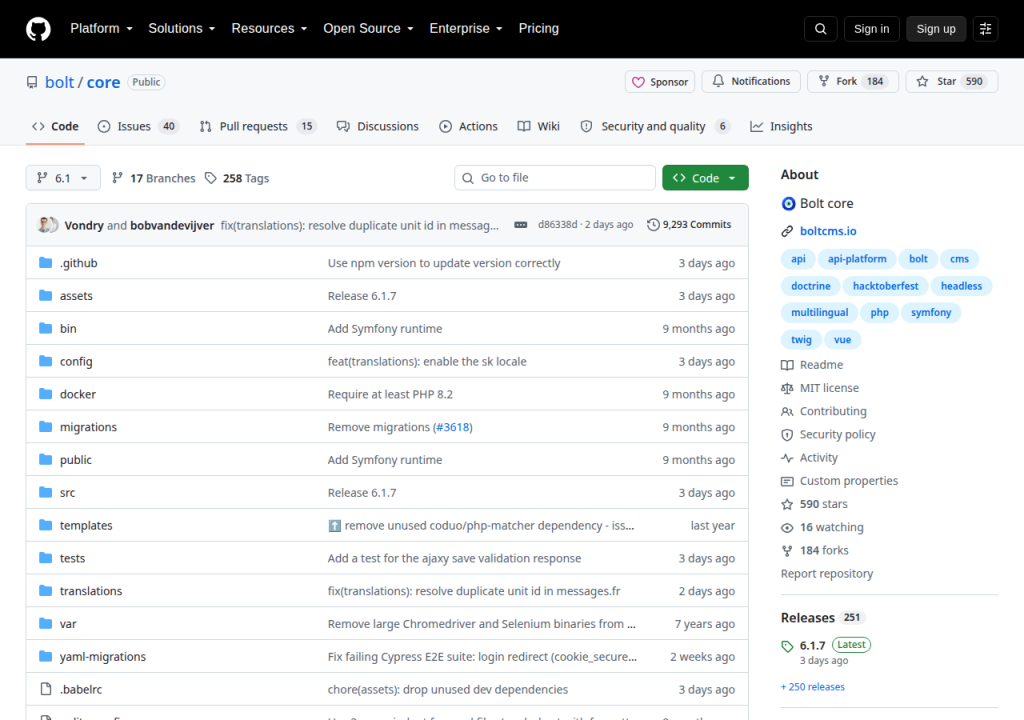Click the templates folder icon
The height and width of the screenshot is (720, 1024).
tap(46, 525)
